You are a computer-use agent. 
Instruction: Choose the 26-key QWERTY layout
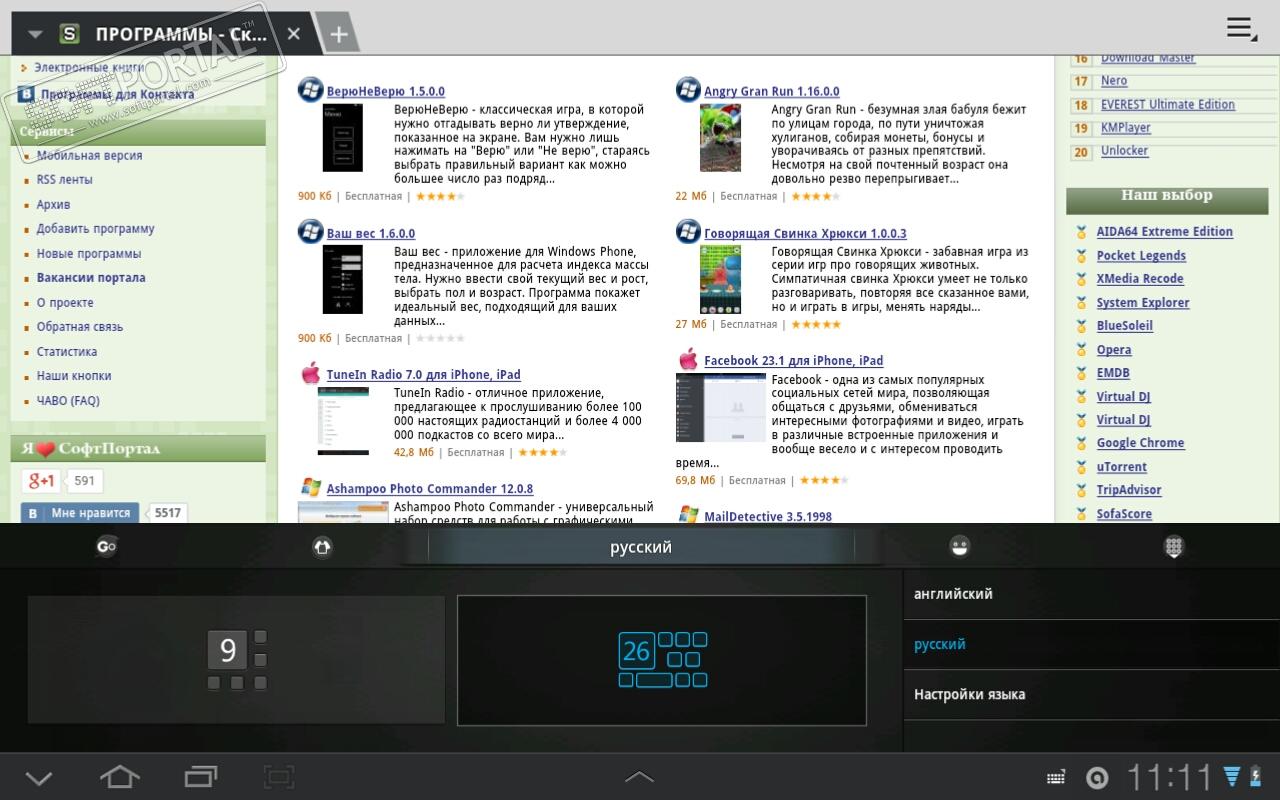click(662, 660)
